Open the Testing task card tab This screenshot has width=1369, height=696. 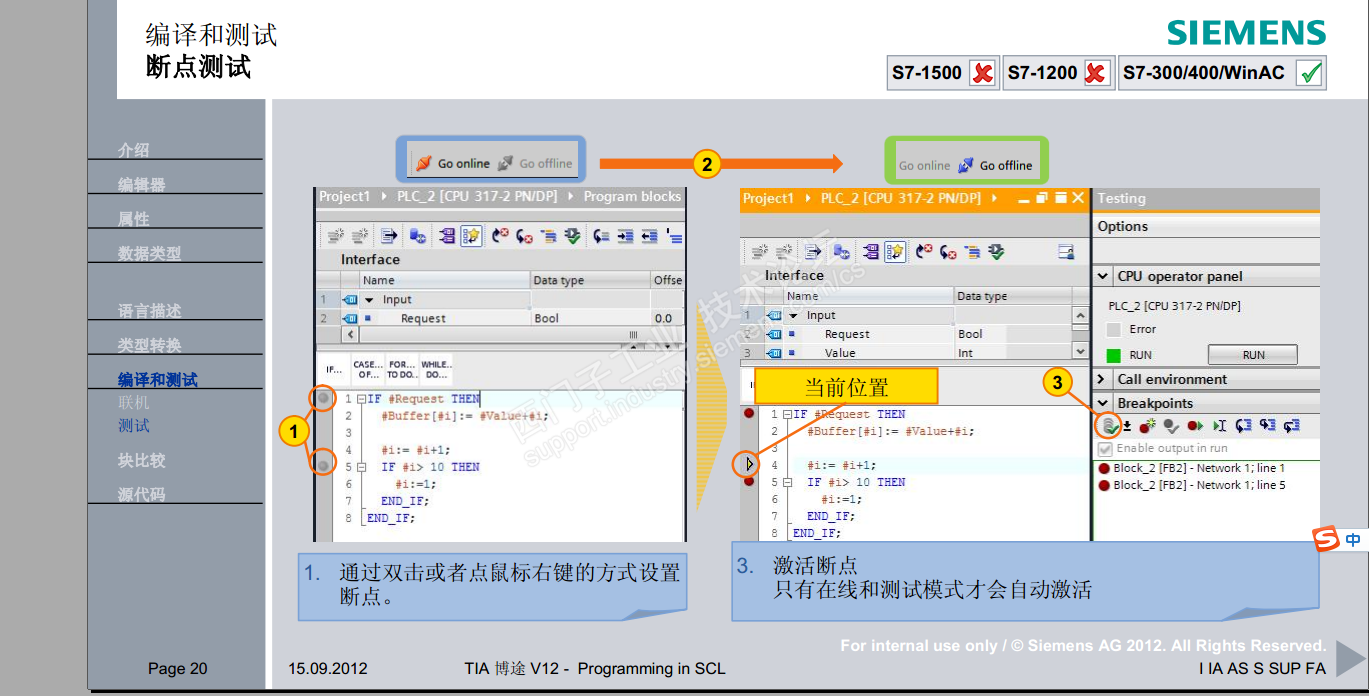click(x=1121, y=198)
